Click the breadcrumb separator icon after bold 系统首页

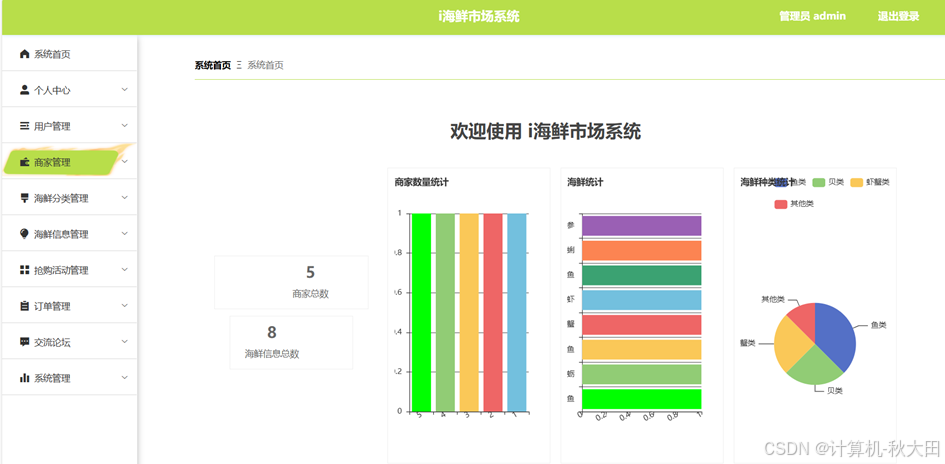[x=239, y=65]
